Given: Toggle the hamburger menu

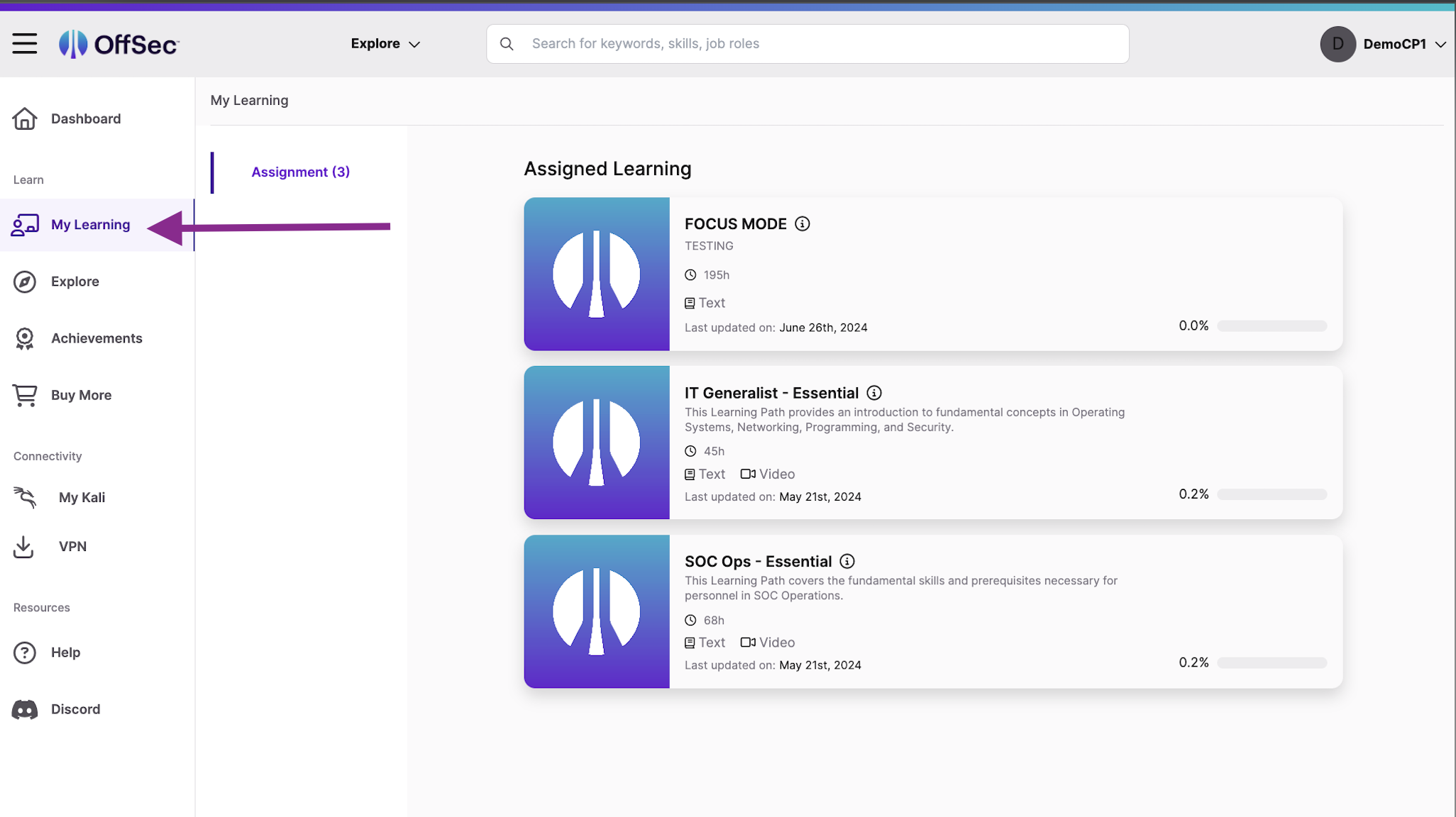Looking at the screenshot, I should (25, 43).
